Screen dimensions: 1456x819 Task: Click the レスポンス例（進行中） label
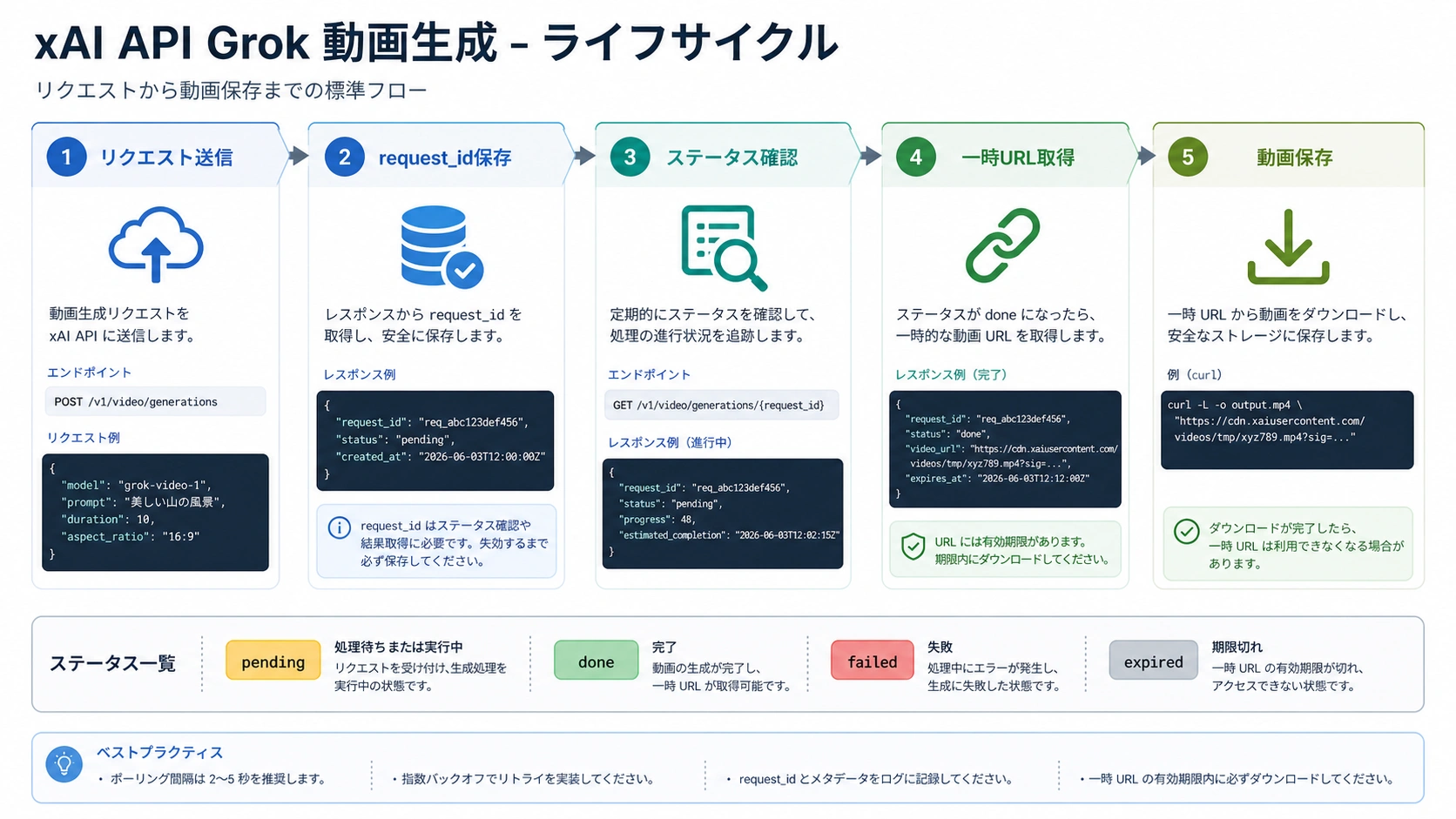pos(670,442)
